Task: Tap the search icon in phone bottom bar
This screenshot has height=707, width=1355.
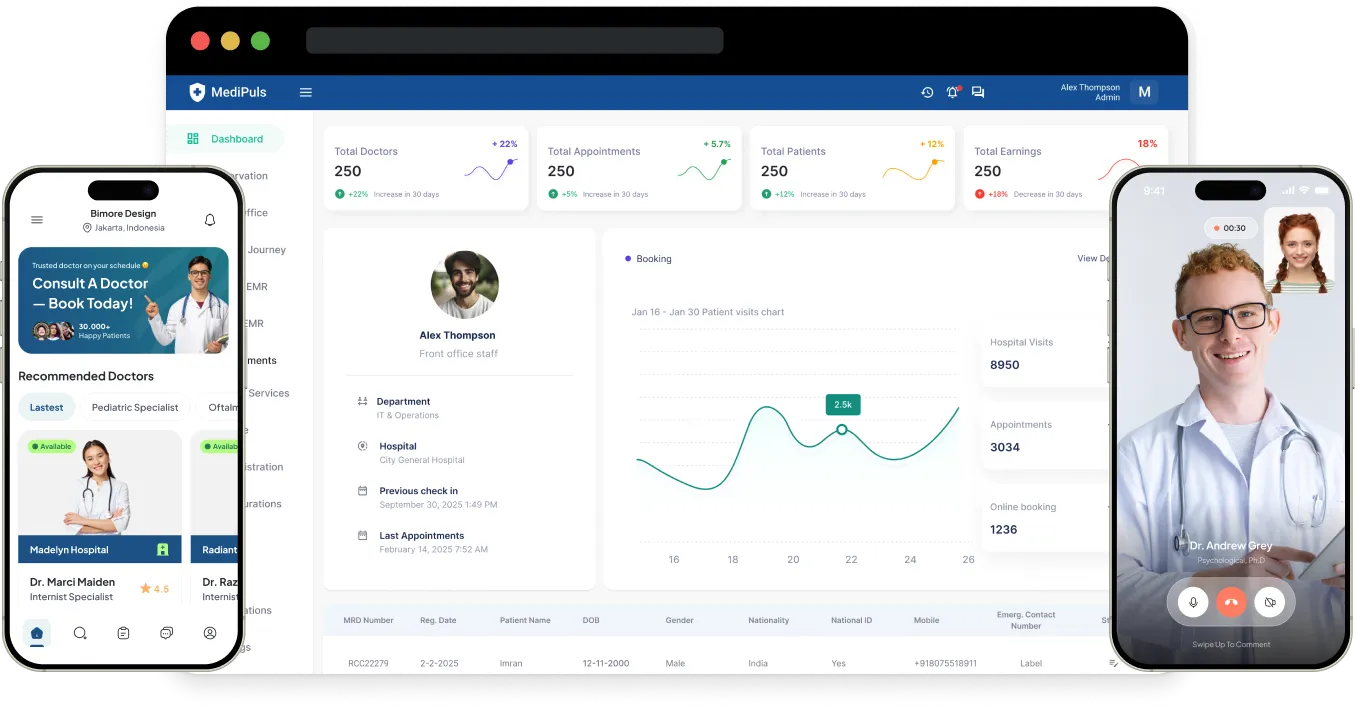Action: [80, 633]
